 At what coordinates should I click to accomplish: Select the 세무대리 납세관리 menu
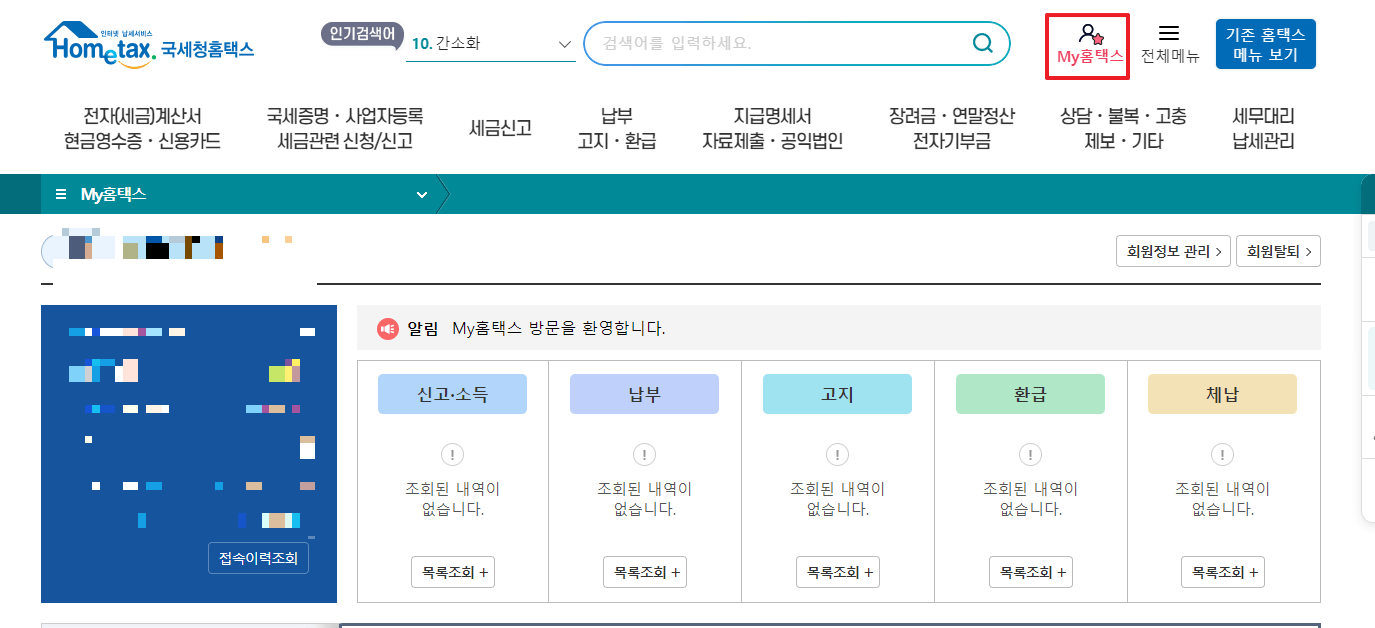(1263, 127)
